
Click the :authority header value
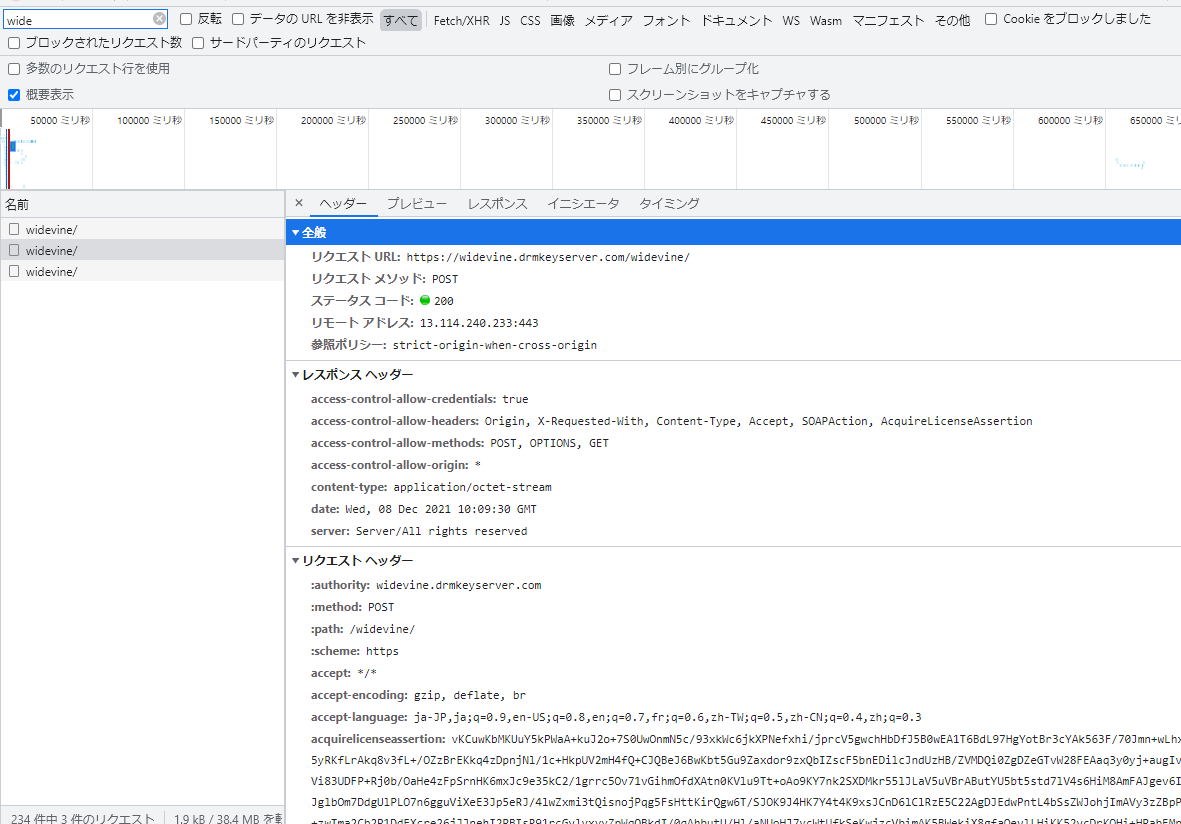coord(459,585)
